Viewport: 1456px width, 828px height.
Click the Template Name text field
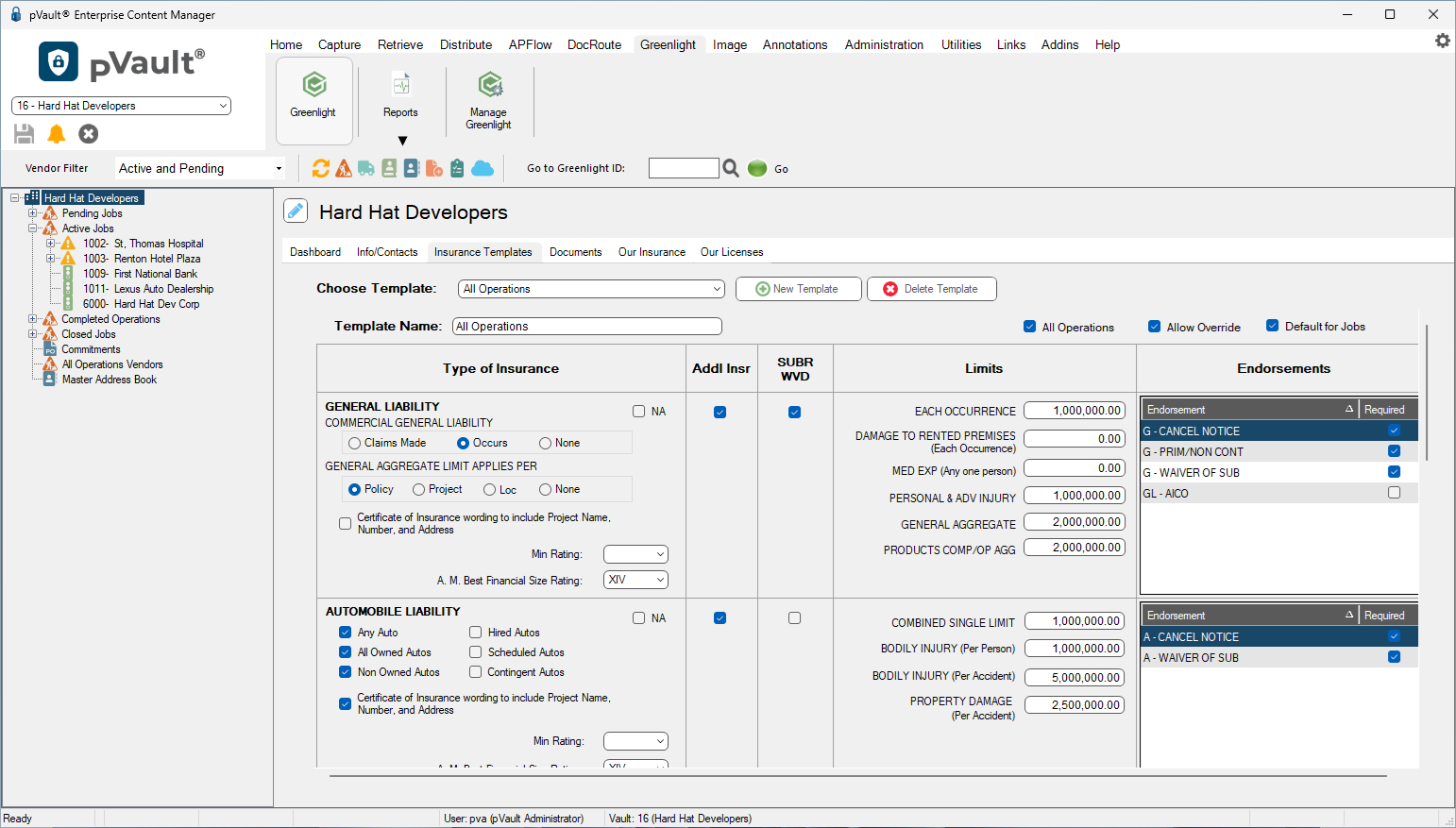tap(587, 327)
